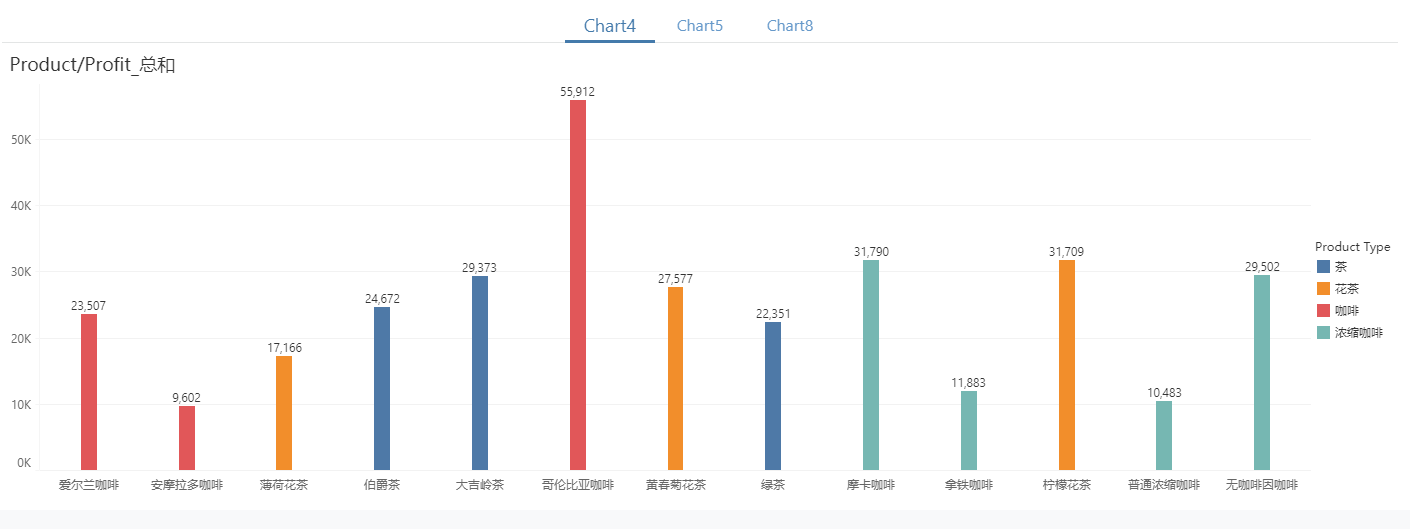The width and height of the screenshot is (1410, 529).
Task: Click the Product/Profit_总和 chart title
Action: [92, 66]
